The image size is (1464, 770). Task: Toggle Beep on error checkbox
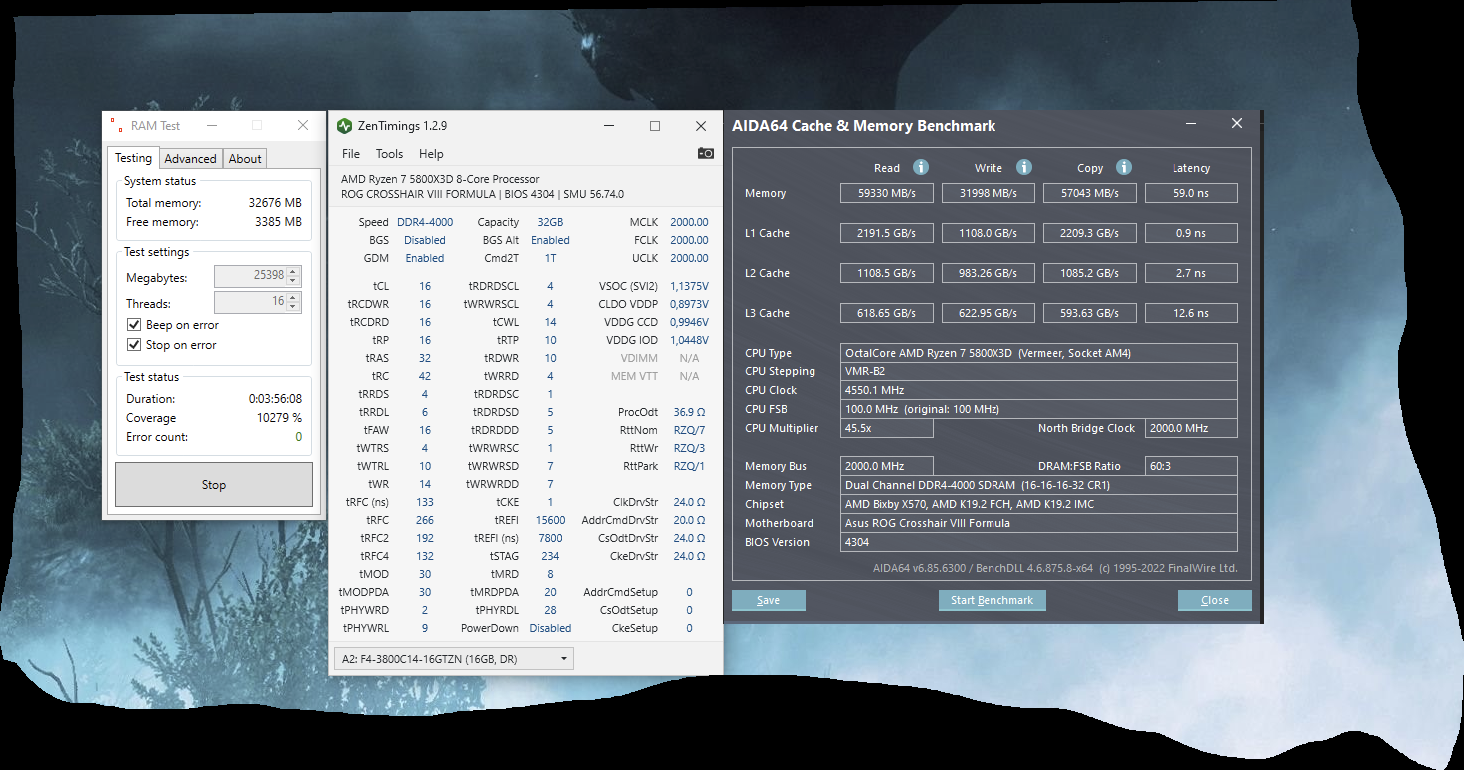[x=134, y=325]
